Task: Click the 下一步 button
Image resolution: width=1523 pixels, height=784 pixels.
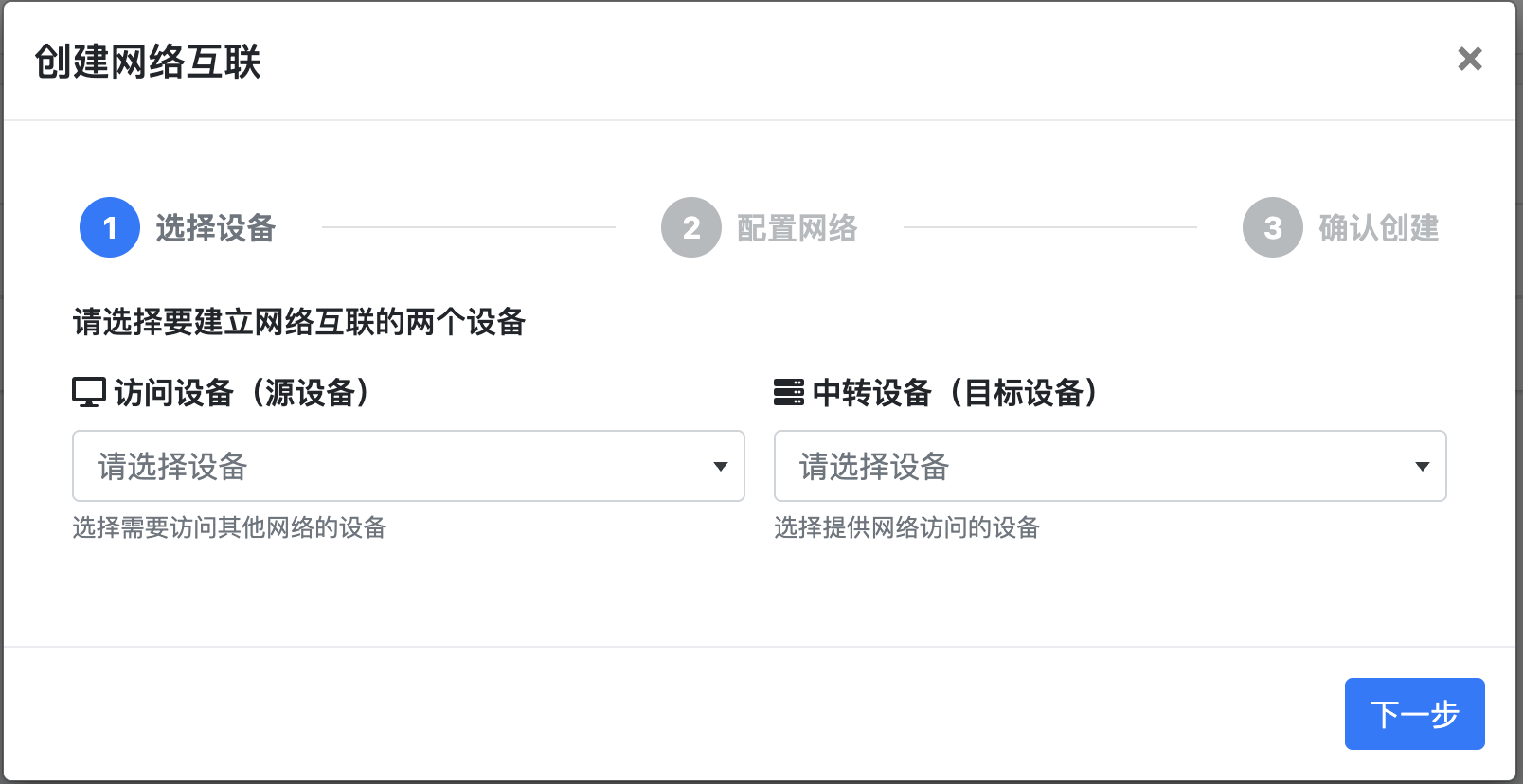Action: point(1414,714)
